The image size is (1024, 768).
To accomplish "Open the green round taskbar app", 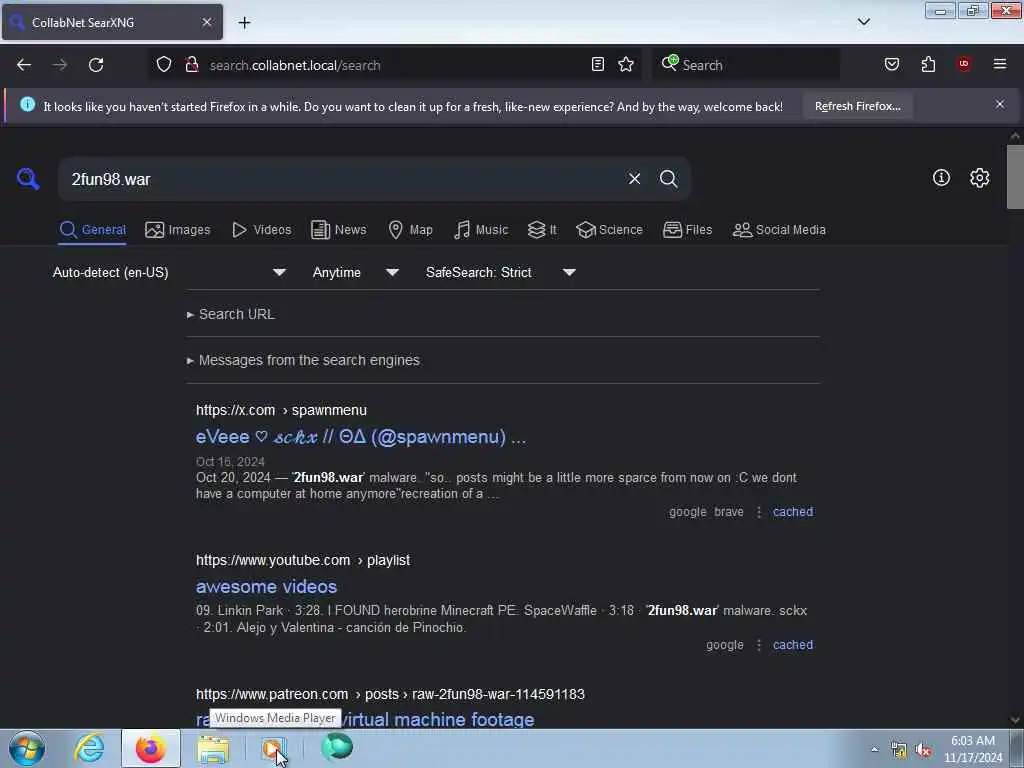I will click(337, 747).
